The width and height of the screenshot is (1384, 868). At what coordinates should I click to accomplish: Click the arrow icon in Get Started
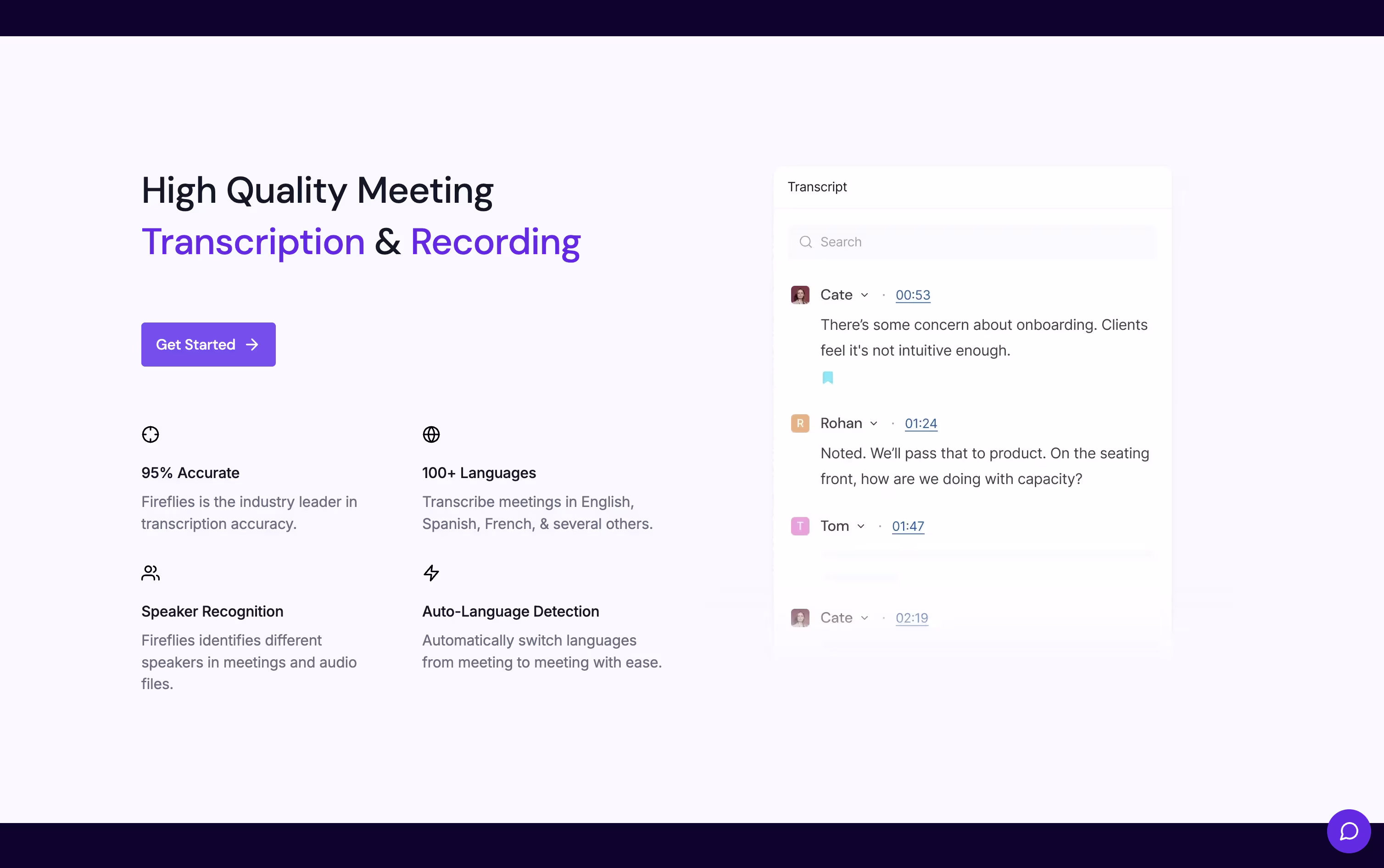click(252, 345)
